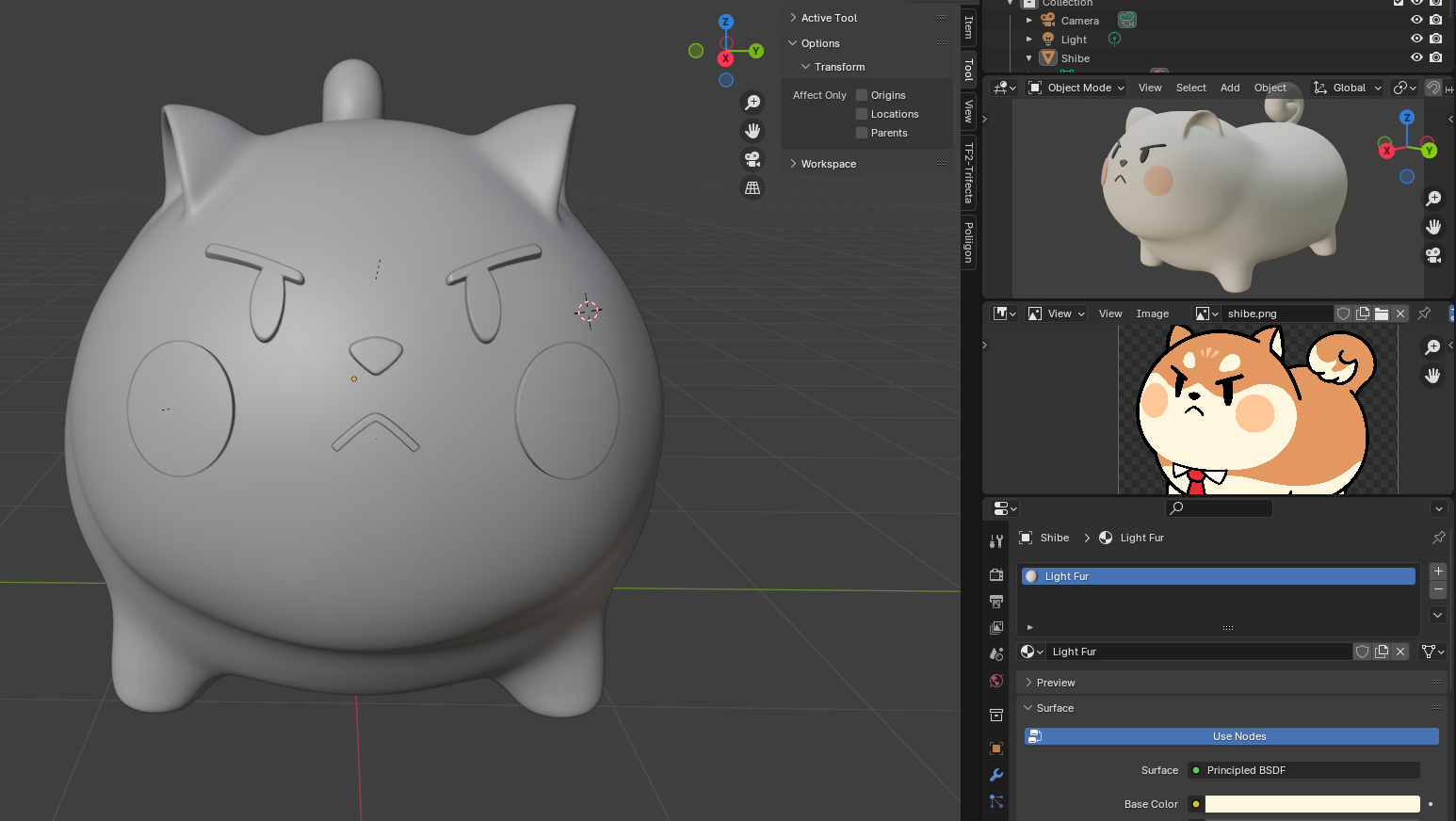Screen dimensions: 1456x821
Task: Enable the Parents checkbox
Action: click(x=861, y=133)
